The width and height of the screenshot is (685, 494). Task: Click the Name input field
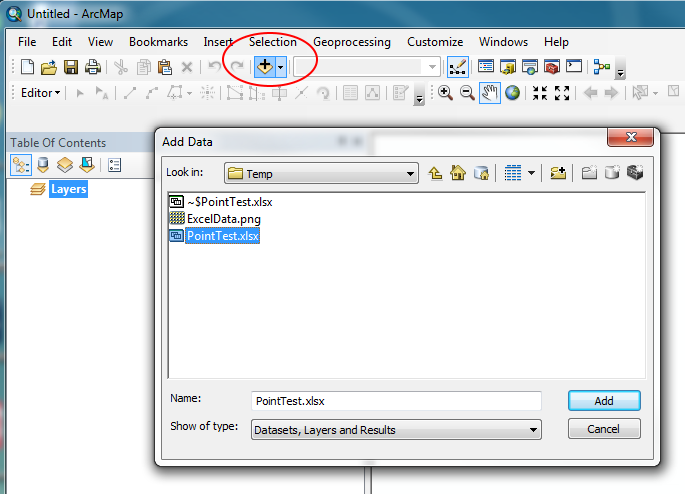396,401
